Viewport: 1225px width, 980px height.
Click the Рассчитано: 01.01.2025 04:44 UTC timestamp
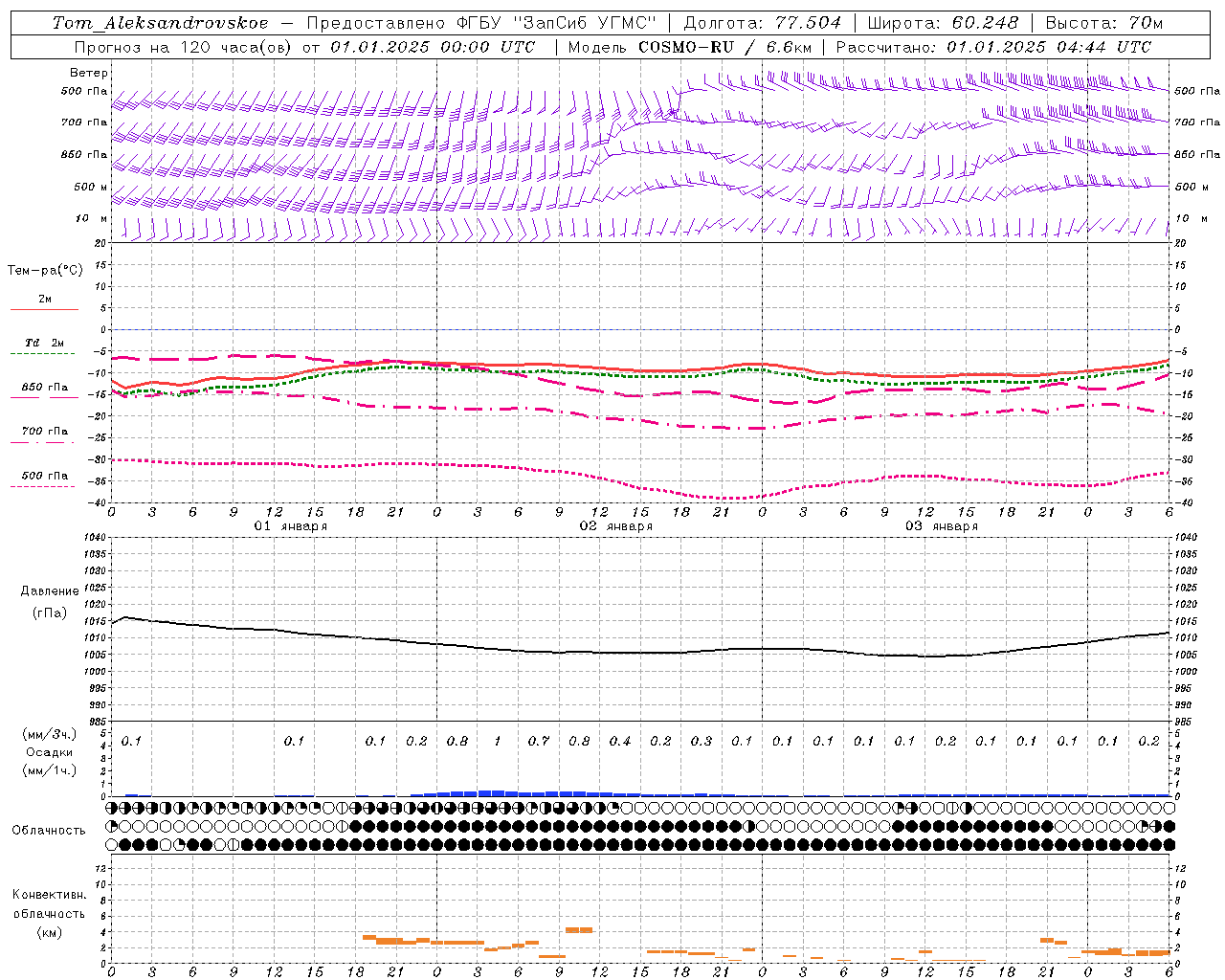tap(993, 47)
